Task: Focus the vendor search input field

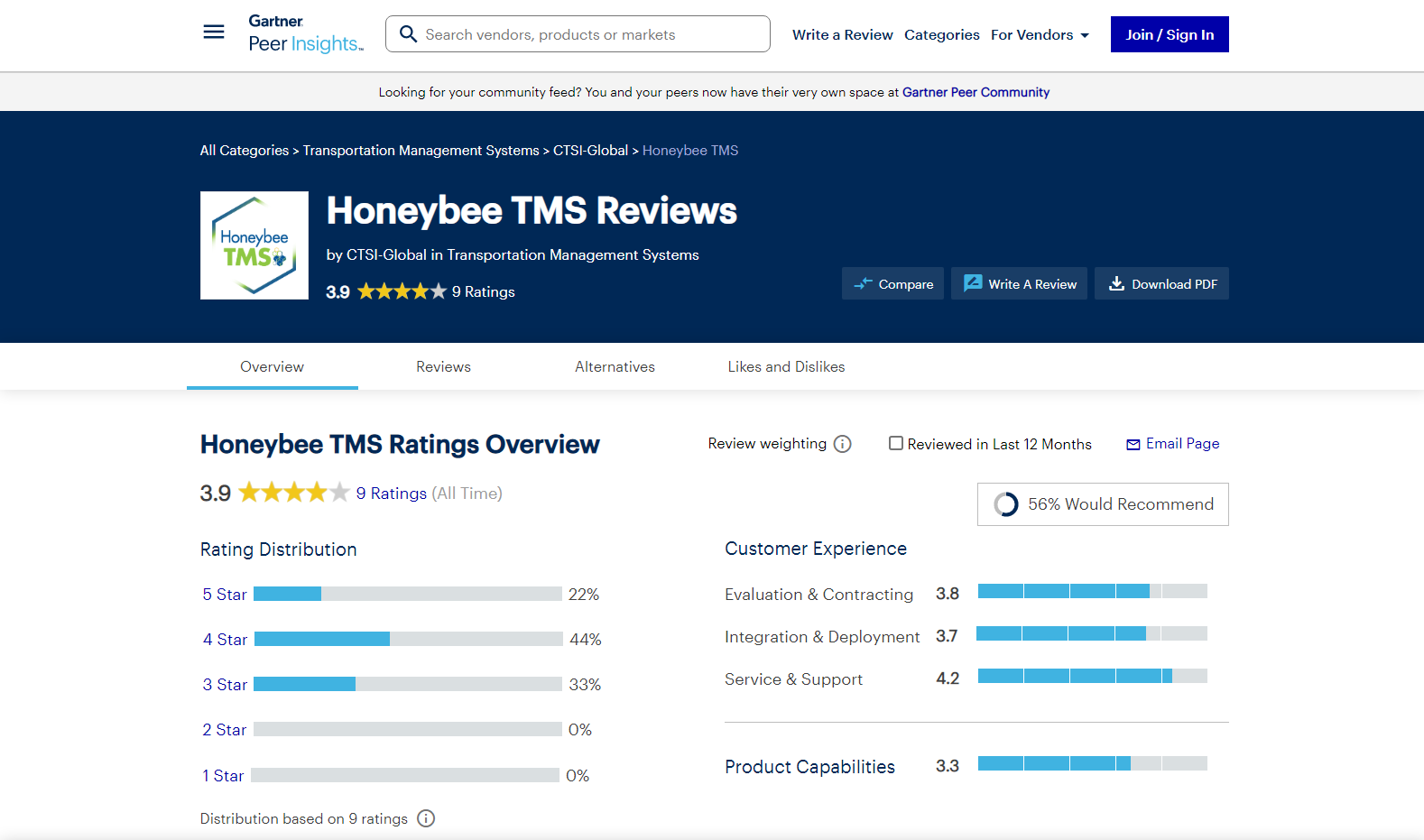Action: click(x=578, y=34)
